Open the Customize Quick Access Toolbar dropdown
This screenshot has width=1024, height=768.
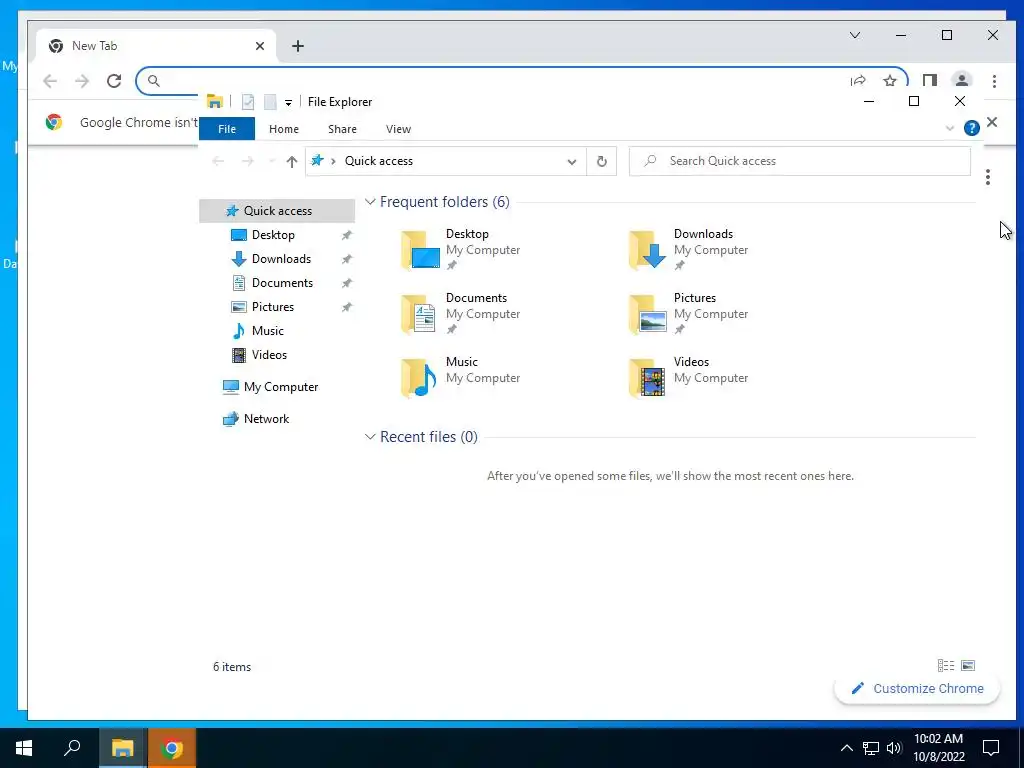[x=288, y=103]
